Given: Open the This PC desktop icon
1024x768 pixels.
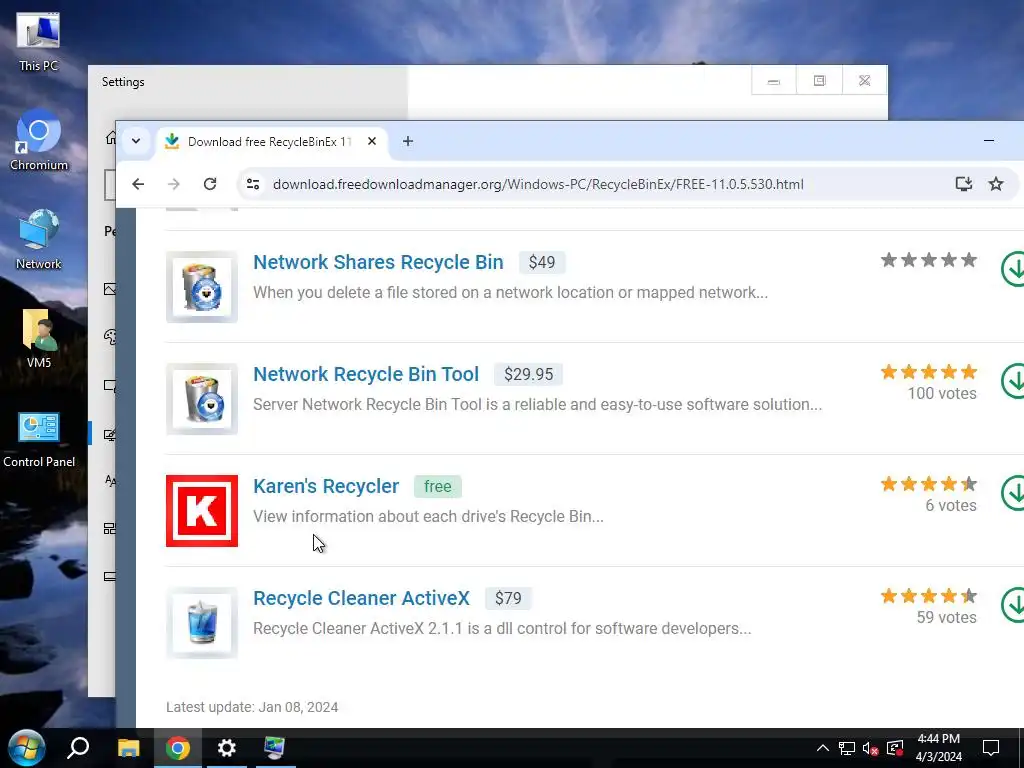Looking at the screenshot, I should tap(38, 42).
